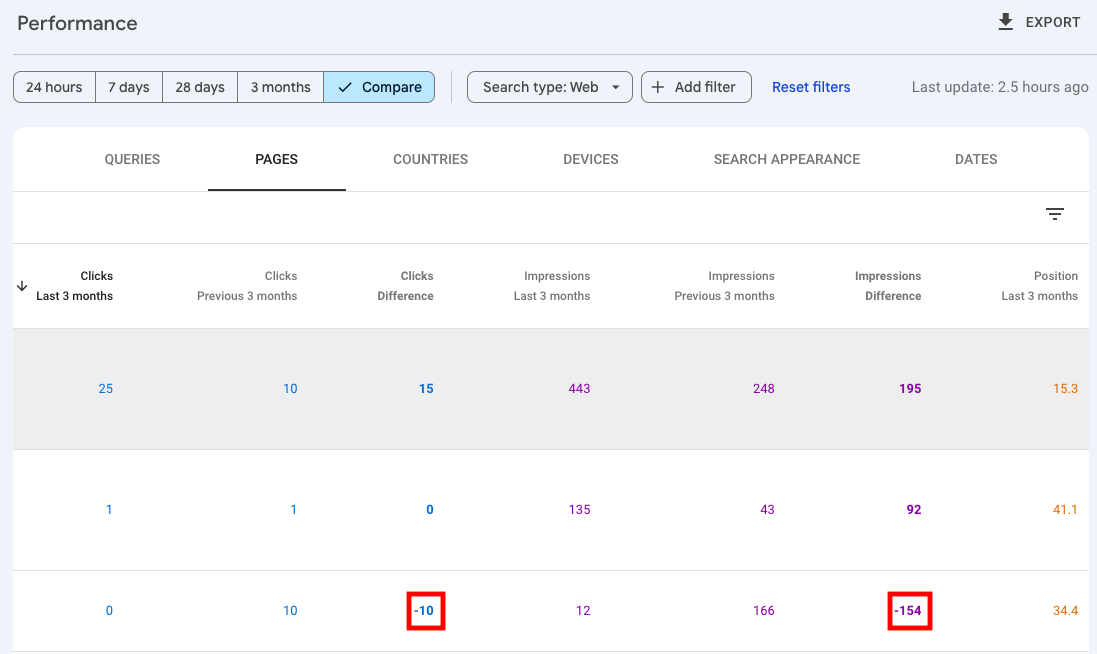Click the Reset filters link

click(811, 87)
